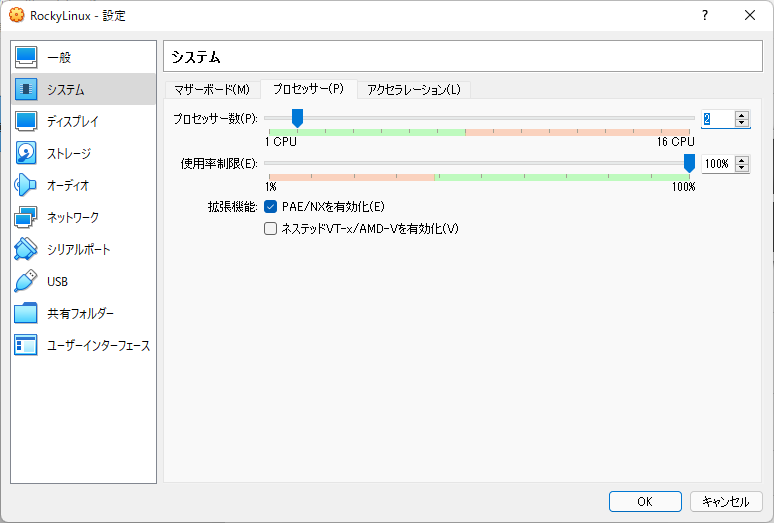The height and width of the screenshot is (523, 774).
Task: Switch to マザーボード tab
Action: pyautogui.click(x=211, y=90)
